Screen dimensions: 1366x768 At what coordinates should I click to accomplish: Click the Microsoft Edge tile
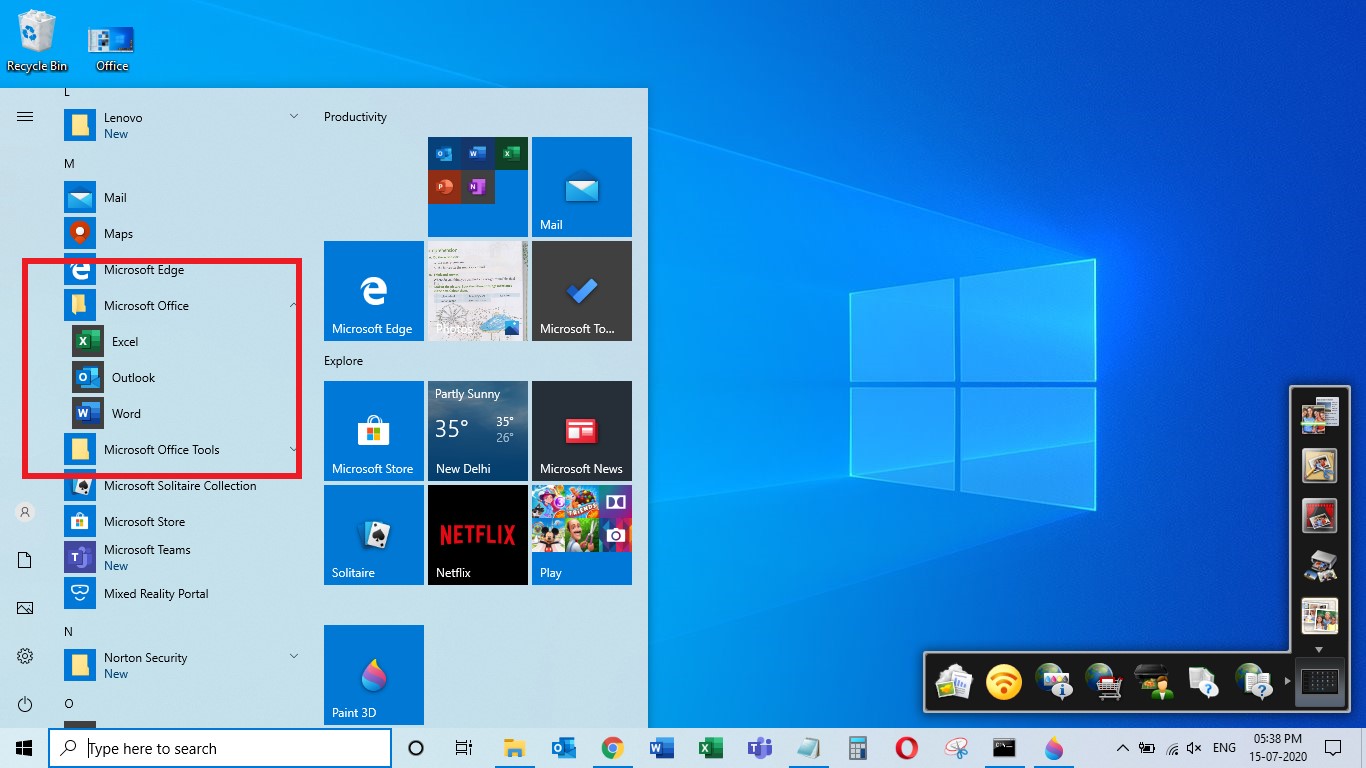tap(374, 291)
